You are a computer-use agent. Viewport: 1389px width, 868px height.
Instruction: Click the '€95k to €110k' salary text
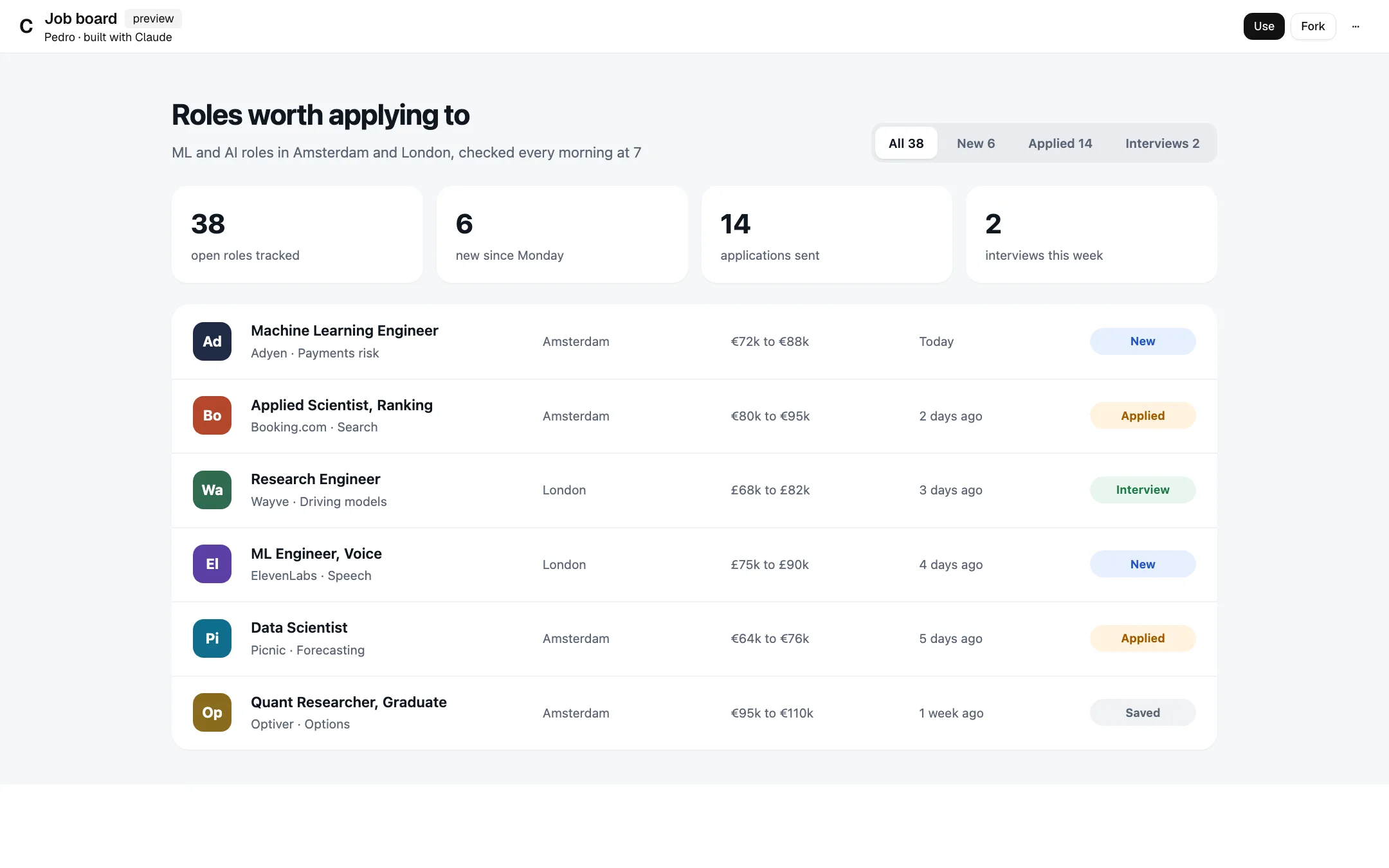click(772, 713)
